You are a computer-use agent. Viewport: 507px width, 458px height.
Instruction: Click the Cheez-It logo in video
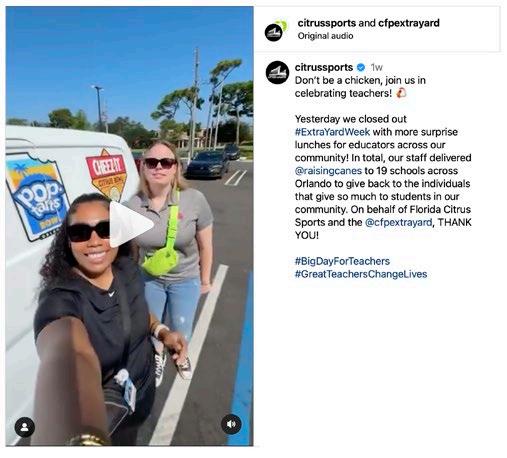pos(106,173)
